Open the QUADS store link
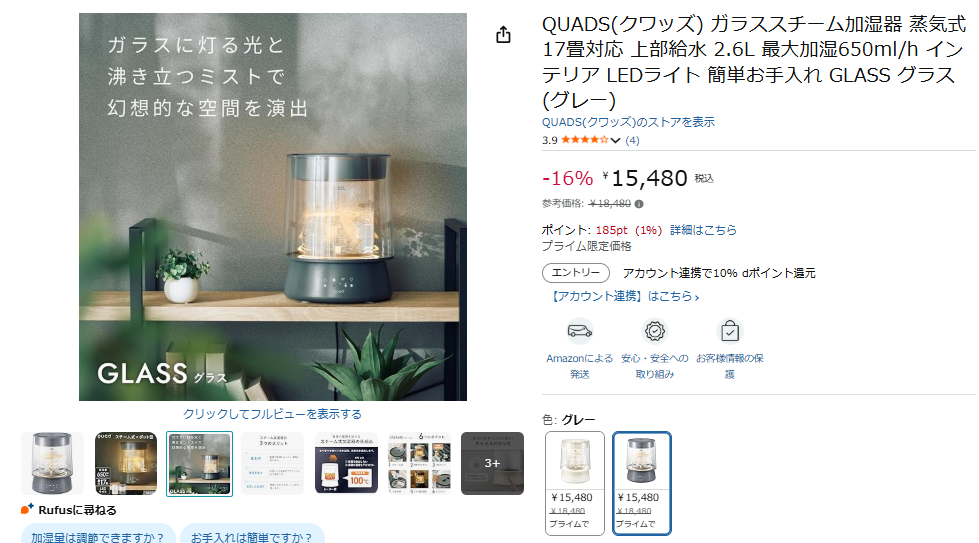 point(628,122)
